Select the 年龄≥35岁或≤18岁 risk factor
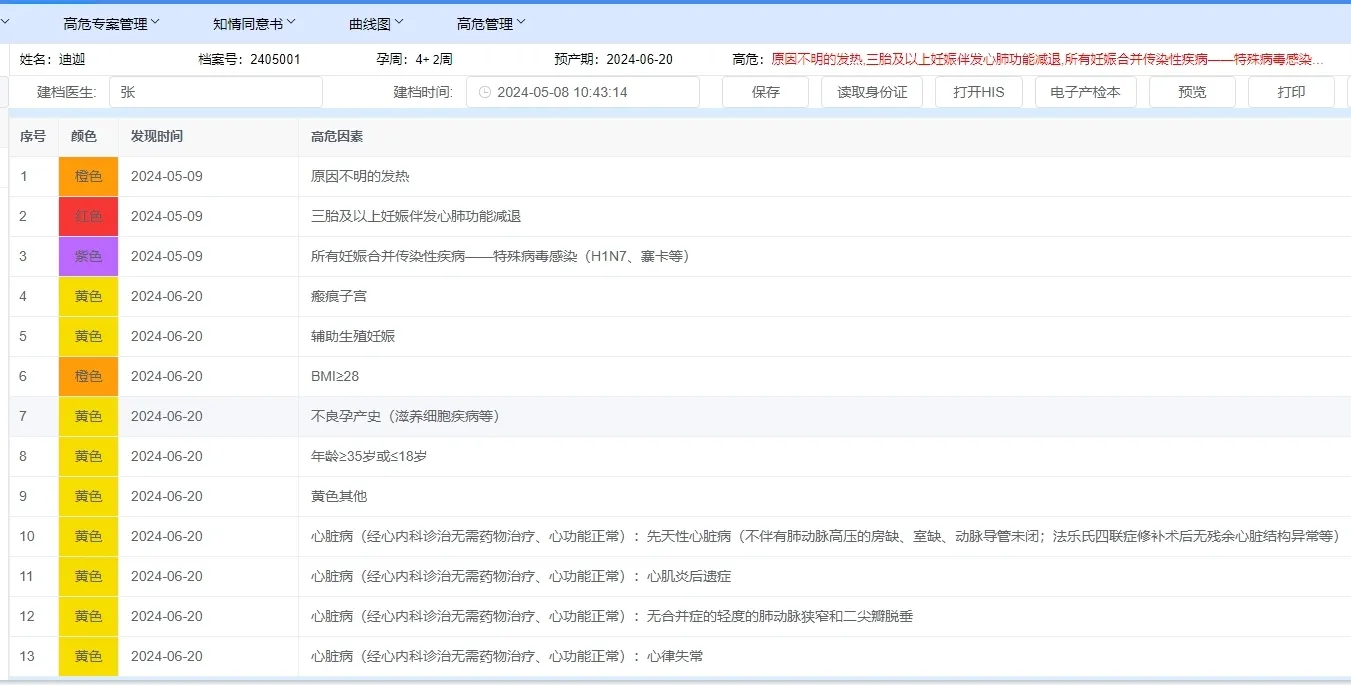The image size is (1351, 685). 369,456
